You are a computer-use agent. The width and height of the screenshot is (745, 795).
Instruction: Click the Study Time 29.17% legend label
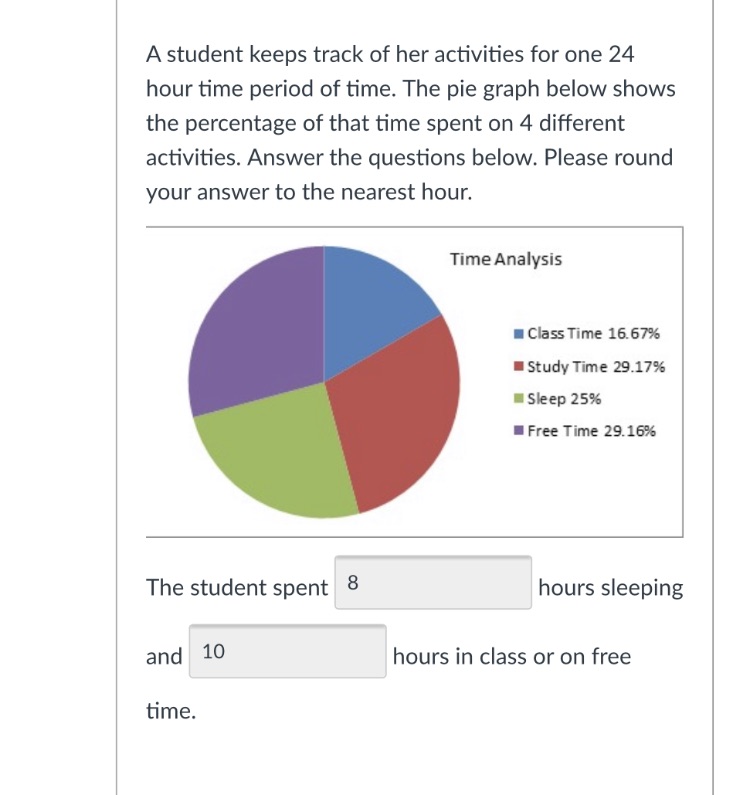[596, 367]
